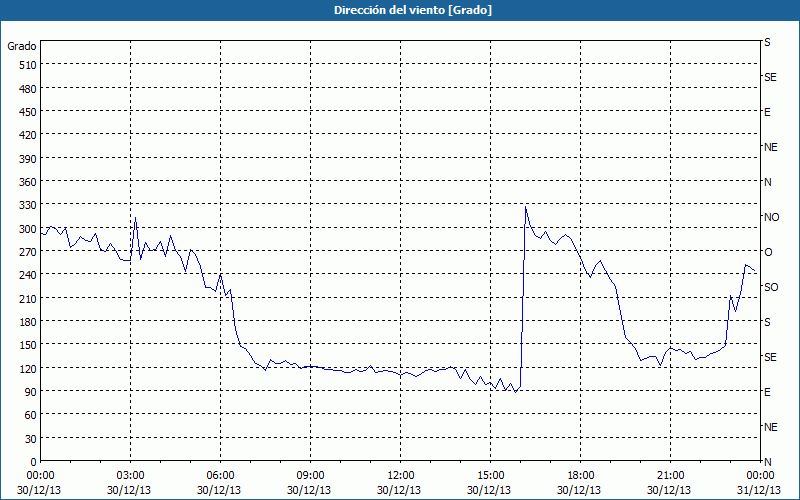The image size is (800, 500).
Task: Click the 210 degree axis label
Action: click(x=28, y=299)
